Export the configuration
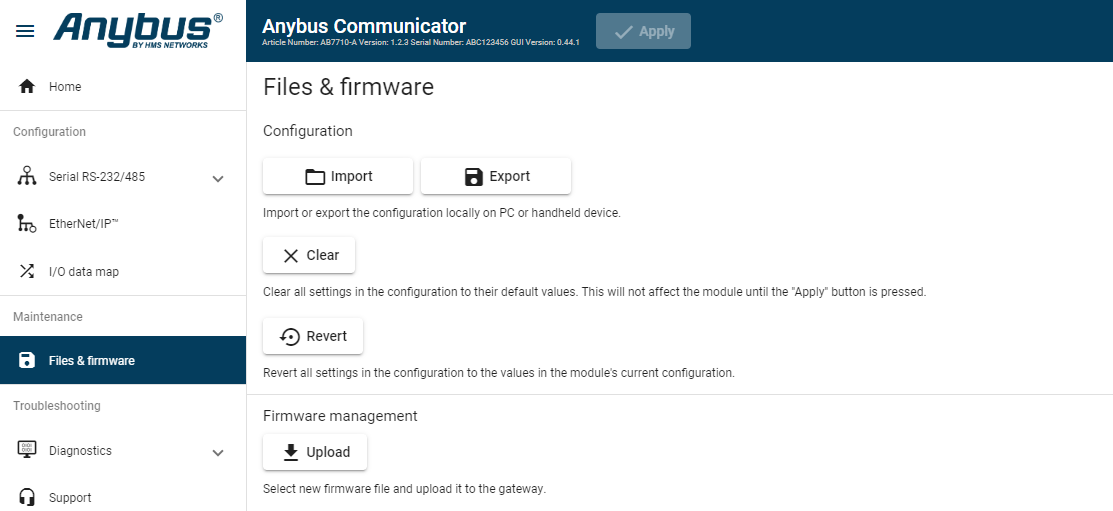Image resolution: width=1113 pixels, height=511 pixels. (x=495, y=176)
